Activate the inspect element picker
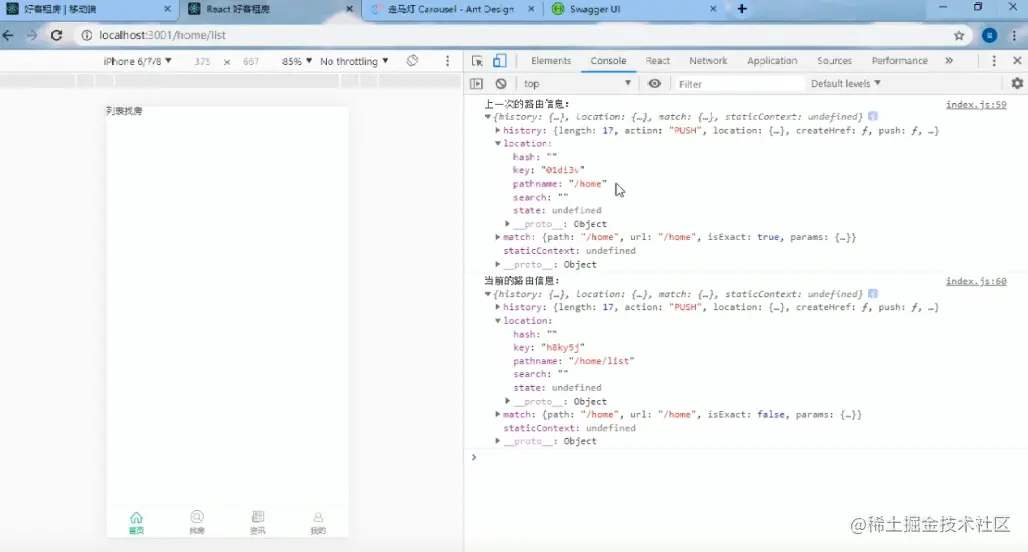 coord(477,61)
